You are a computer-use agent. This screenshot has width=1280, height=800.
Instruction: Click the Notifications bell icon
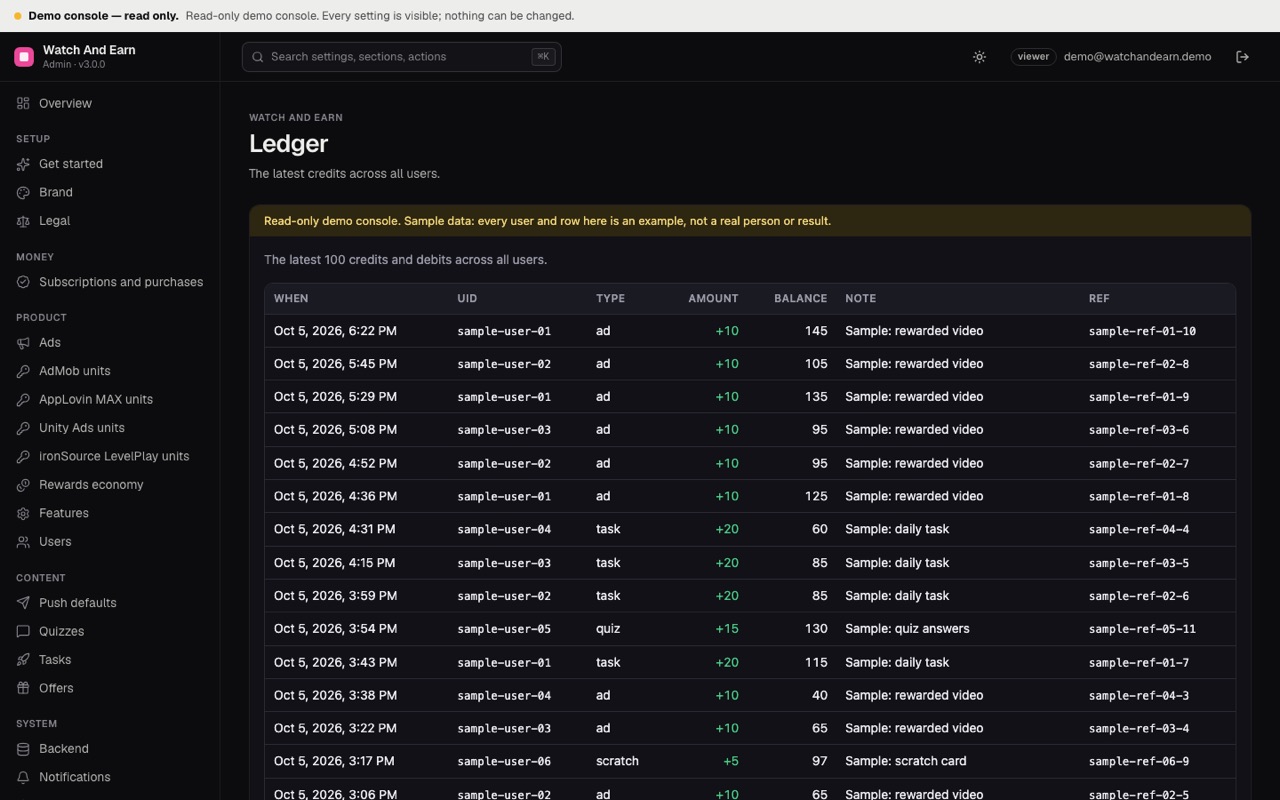point(23,777)
